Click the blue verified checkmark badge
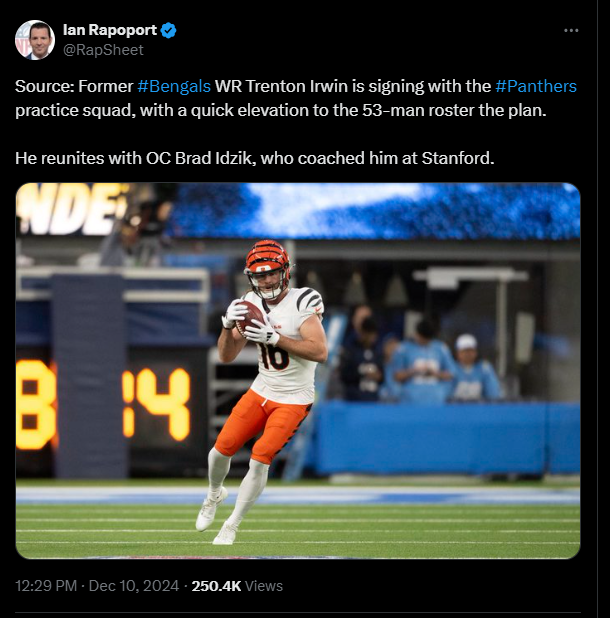The height and width of the screenshot is (618, 610). point(169,30)
